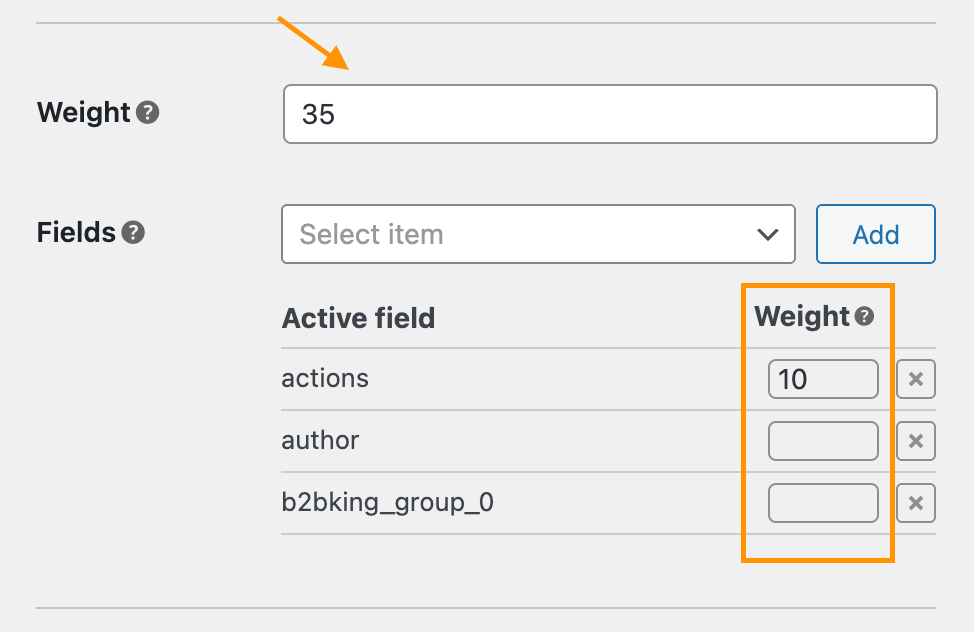This screenshot has height=632, width=974.
Task: Click the help icon beside the main Weight label
Action: coord(147,113)
